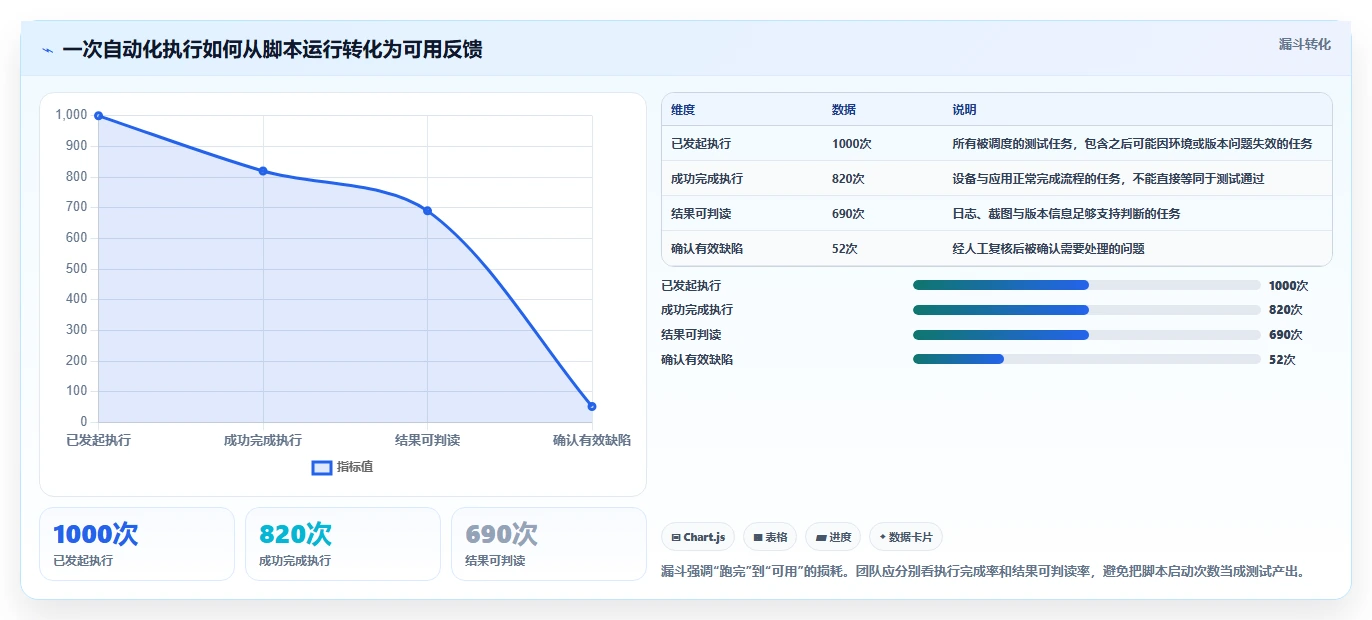Viewport: 1372px width, 620px height.
Task: Click the Chart.js pill
Action: coord(698,537)
